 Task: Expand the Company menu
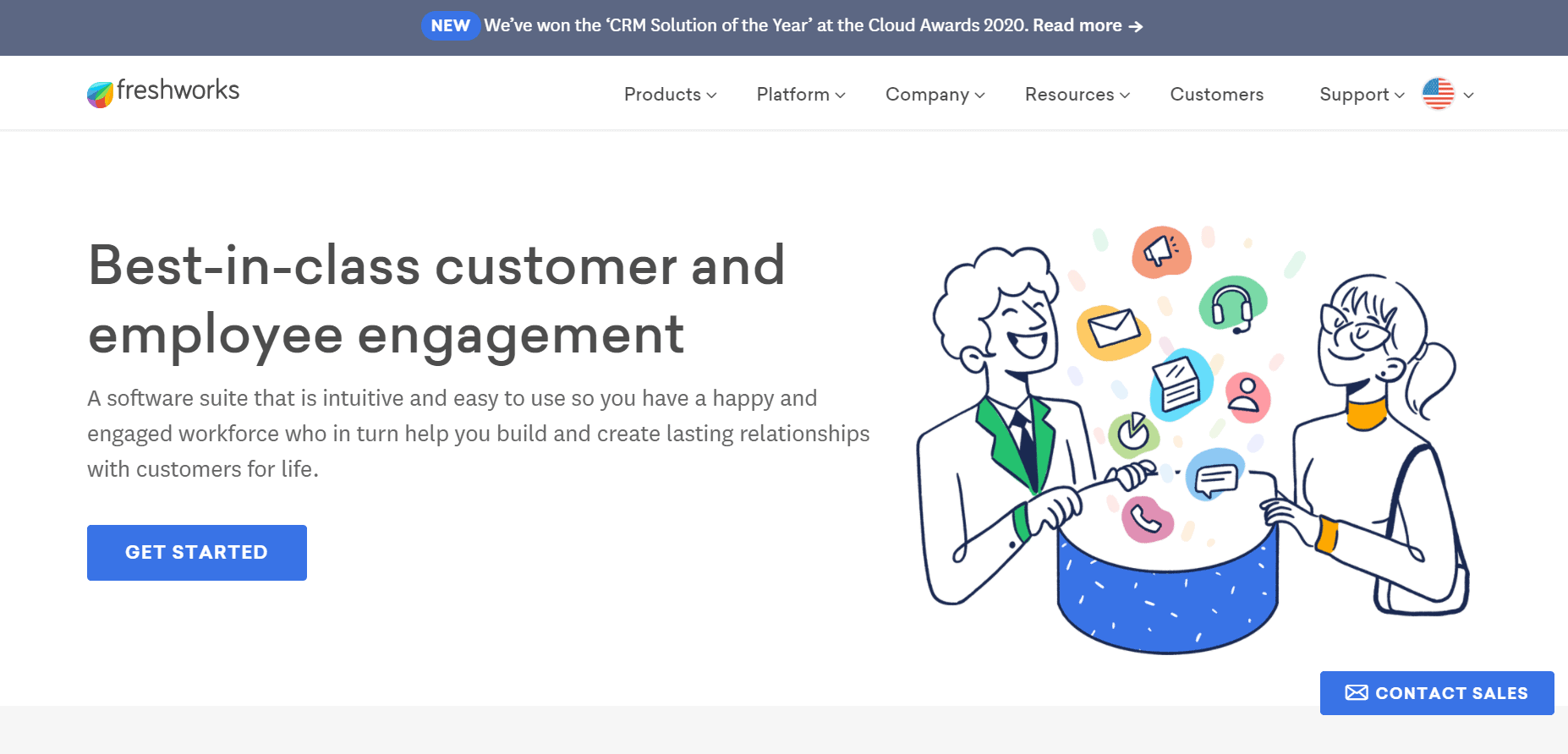pyautogui.click(x=935, y=95)
